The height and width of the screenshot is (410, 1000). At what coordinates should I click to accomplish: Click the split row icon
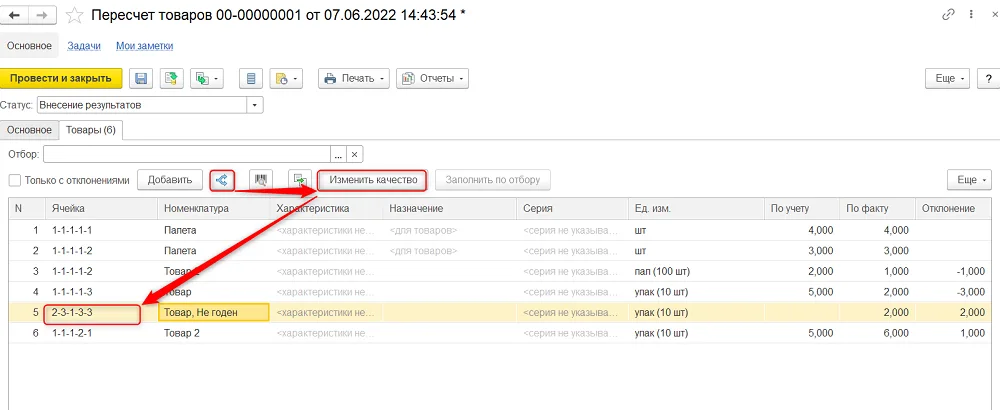222,180
